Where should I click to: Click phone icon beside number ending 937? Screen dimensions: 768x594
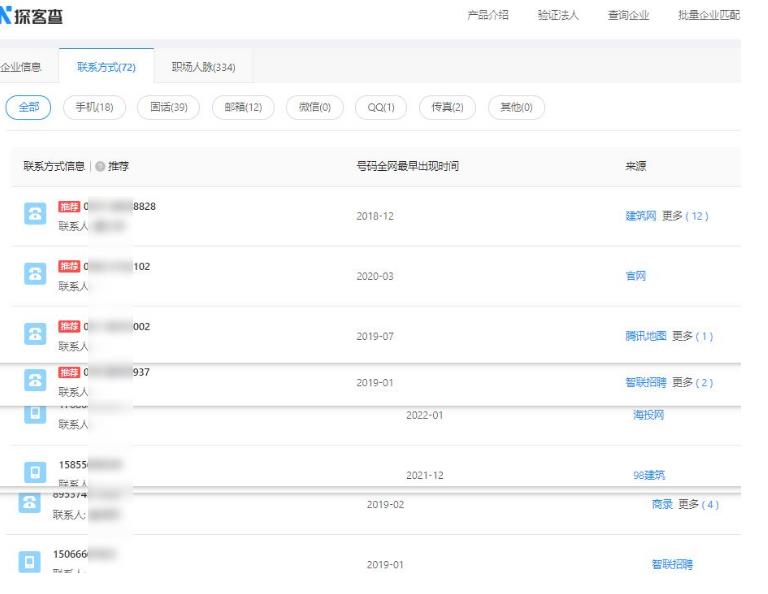coord(35,380)
